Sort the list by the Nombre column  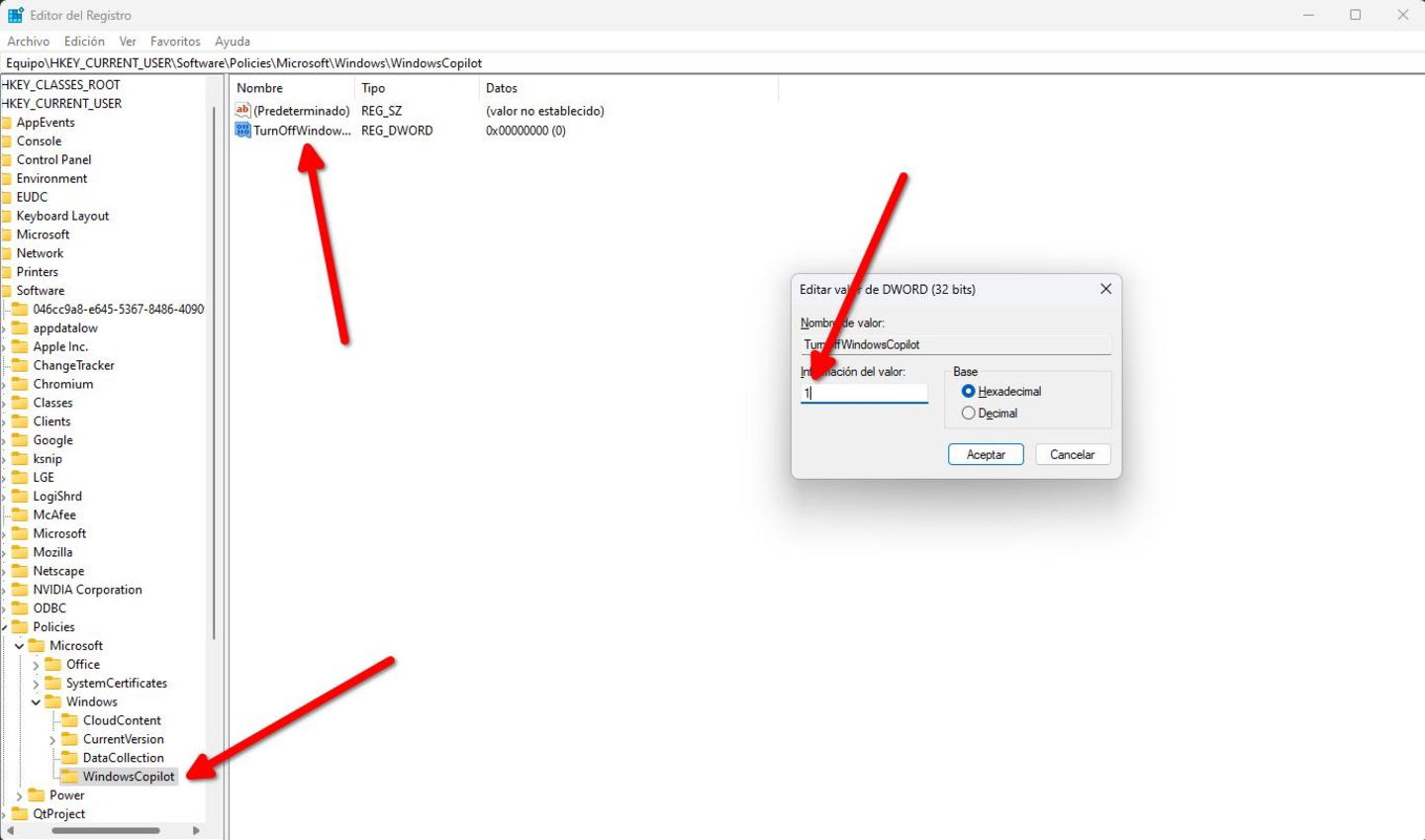click(x=292, y=88)
